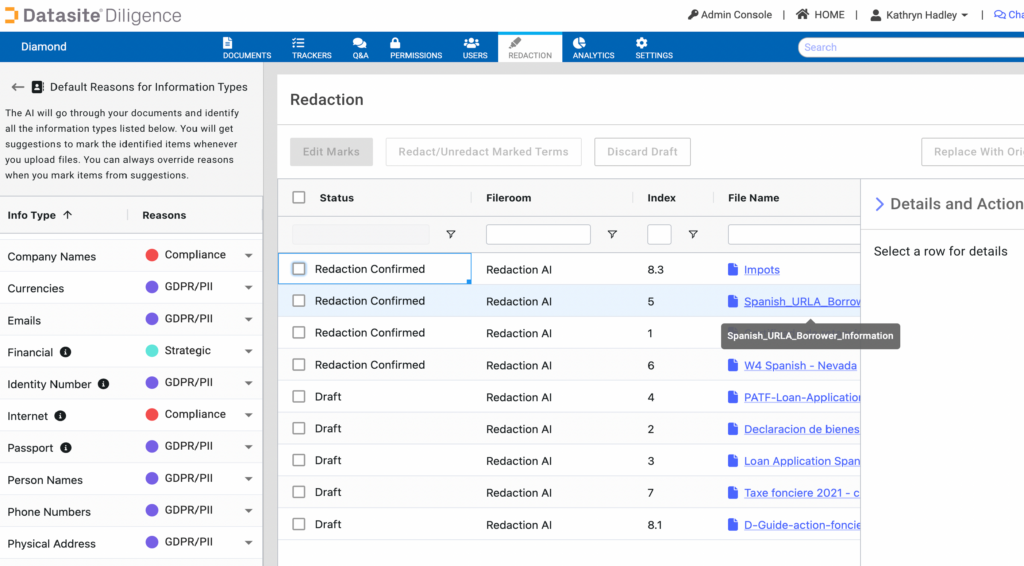Click the file icon beside Impots

733,269
